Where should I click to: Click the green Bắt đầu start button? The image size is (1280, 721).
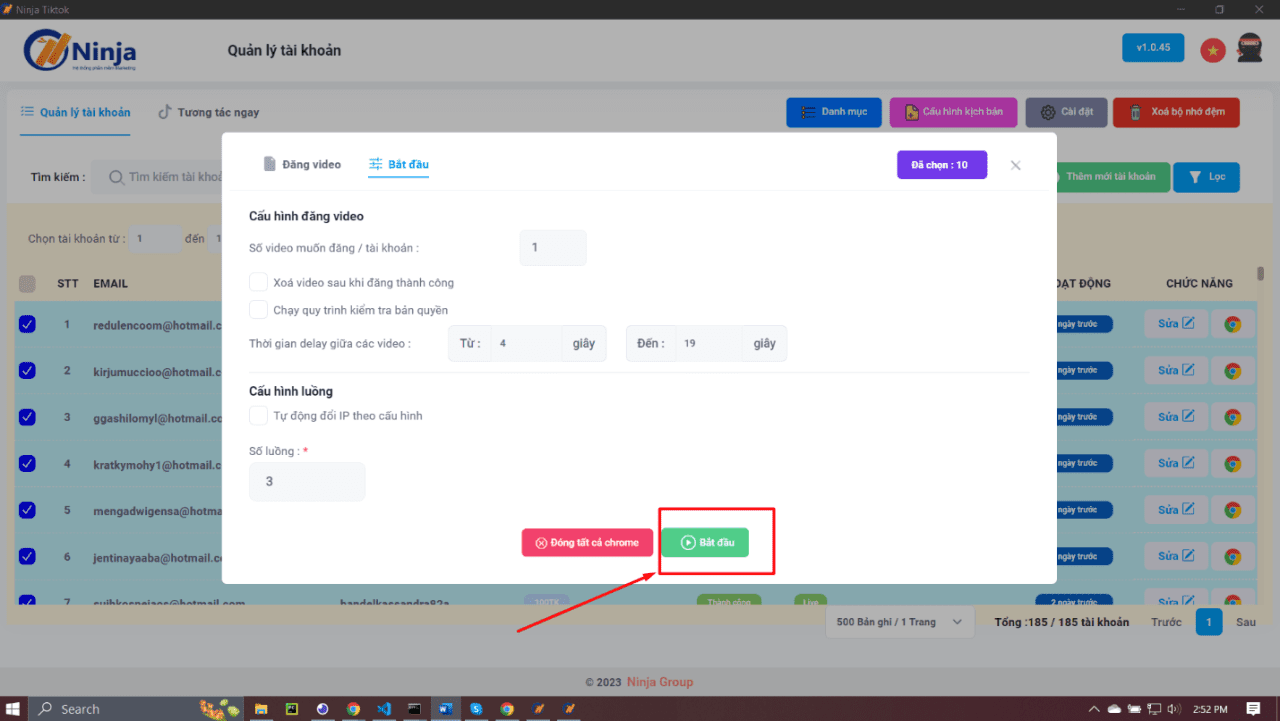[x=705, y=542]
